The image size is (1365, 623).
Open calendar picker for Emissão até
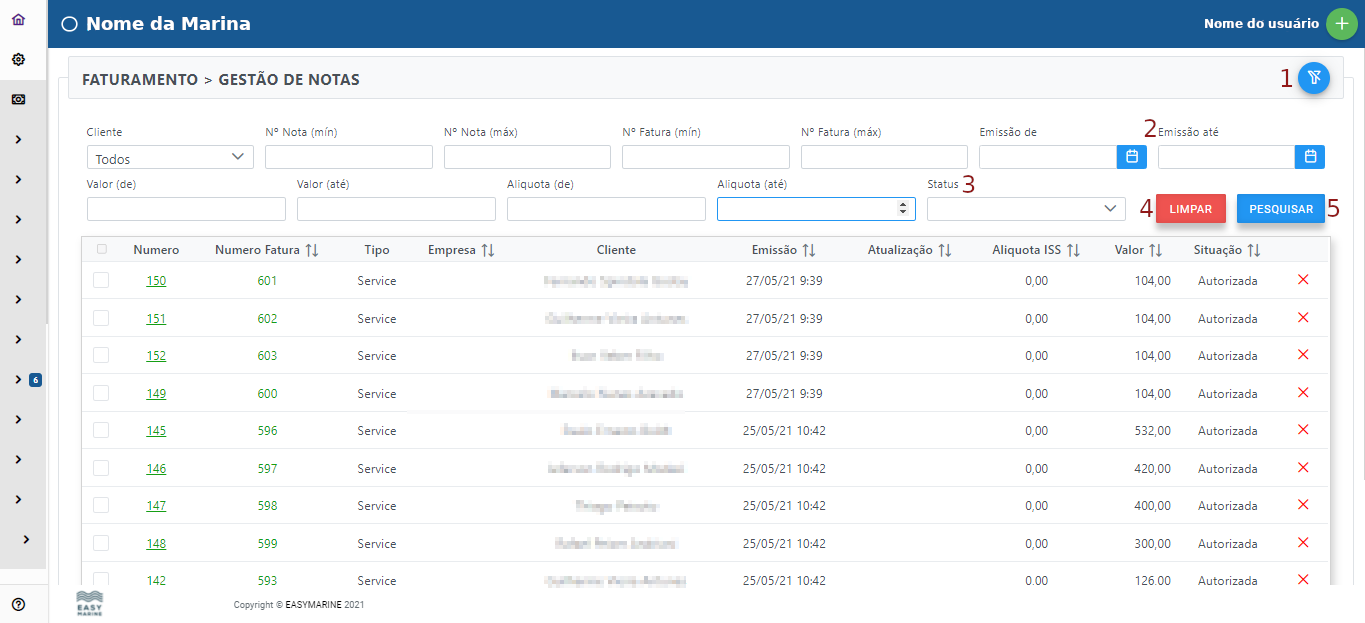tap(1310, 157)
